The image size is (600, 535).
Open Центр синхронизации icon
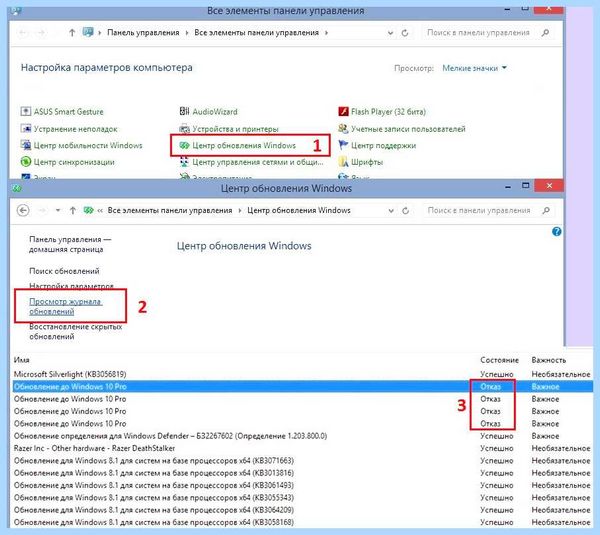(26, 162)
